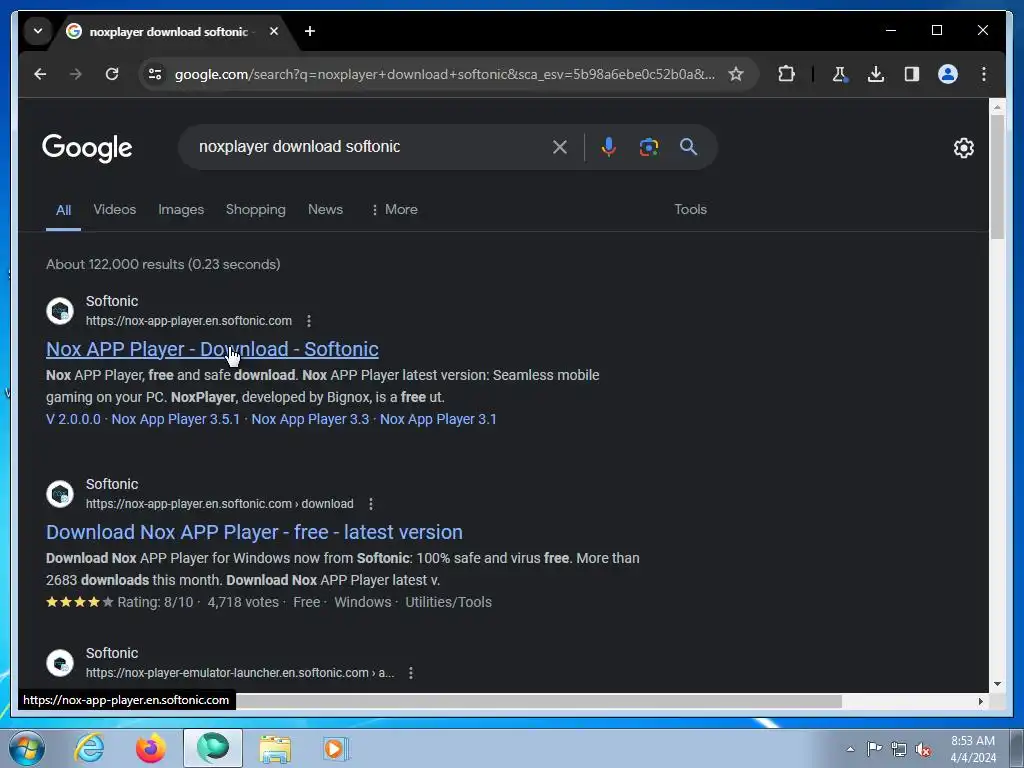Screen dimensions: 1024x768
Task: Reload the current page
Action: [x=112, y=74]
